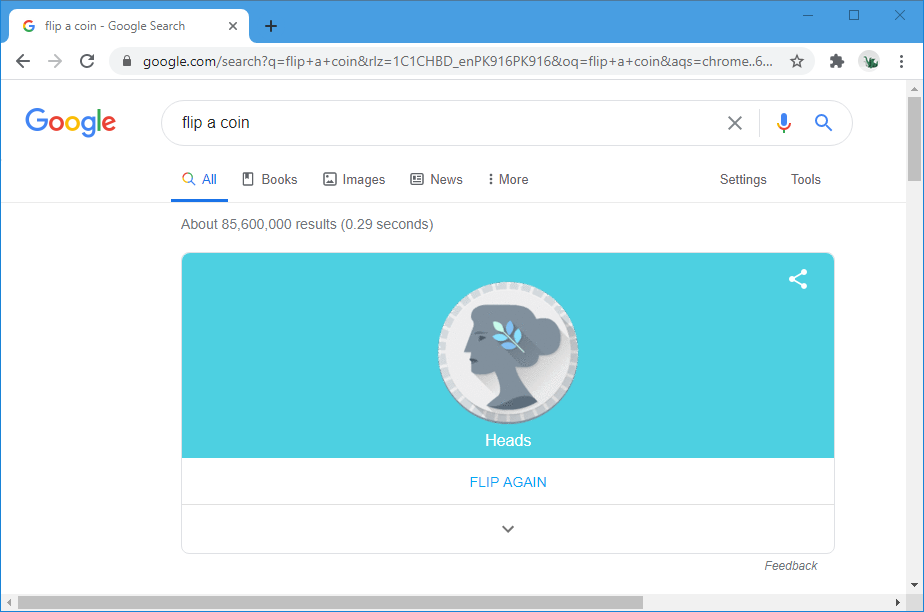Viewport: 924px width, 612px height.
Task: Expand the coin card chevron
Action: (x=507, y=529)
